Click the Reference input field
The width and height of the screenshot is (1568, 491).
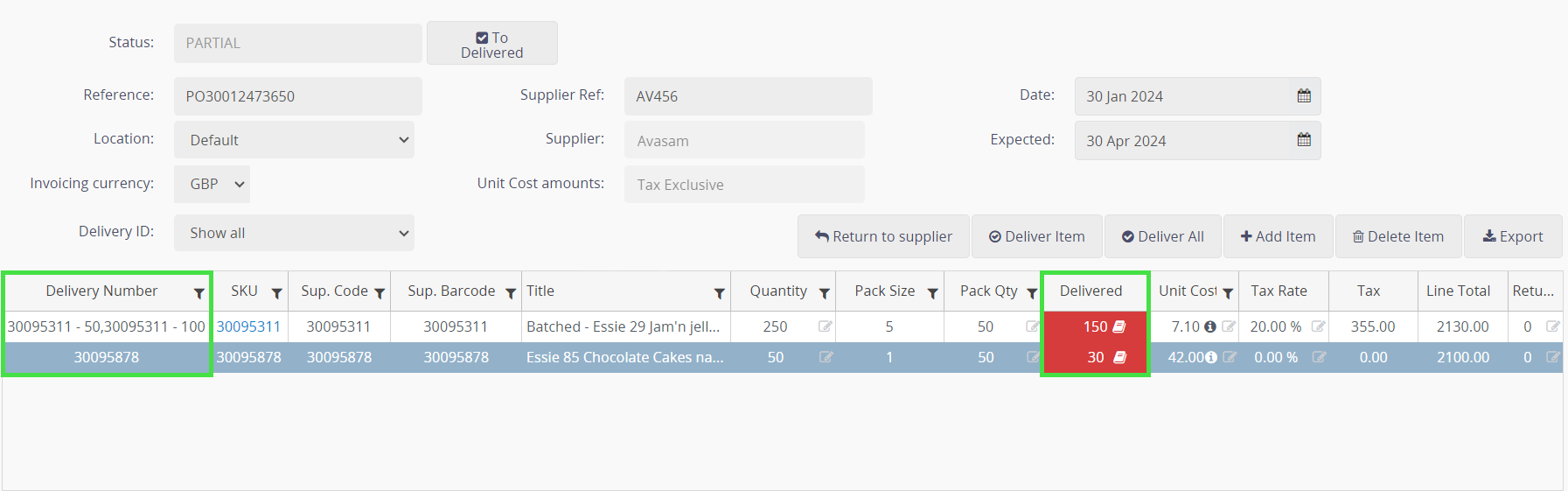click(x=297, y=96)
